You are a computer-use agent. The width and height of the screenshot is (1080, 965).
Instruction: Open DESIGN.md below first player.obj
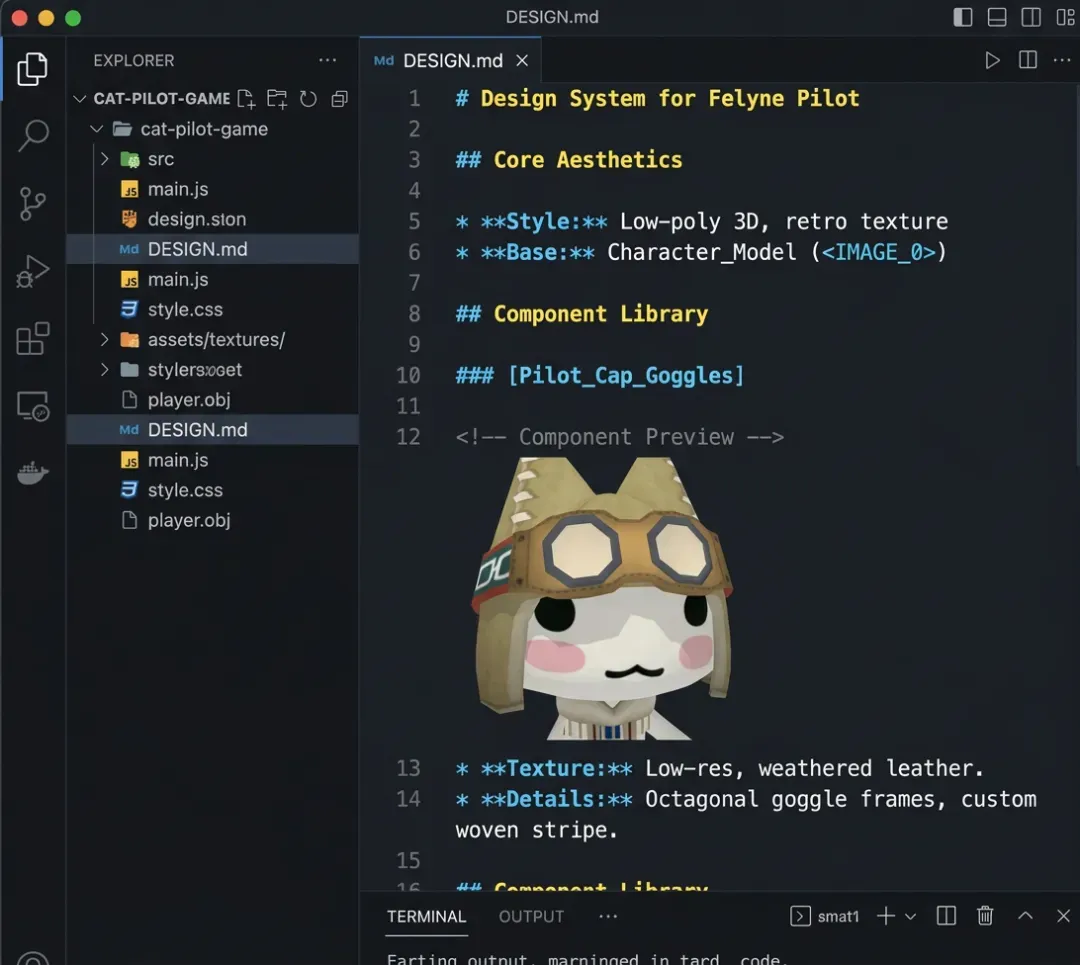[x=213, y=430]
